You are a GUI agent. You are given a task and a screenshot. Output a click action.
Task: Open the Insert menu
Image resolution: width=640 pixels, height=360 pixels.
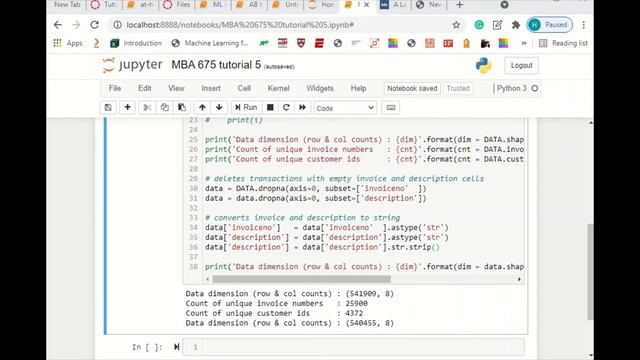point(211,88)
